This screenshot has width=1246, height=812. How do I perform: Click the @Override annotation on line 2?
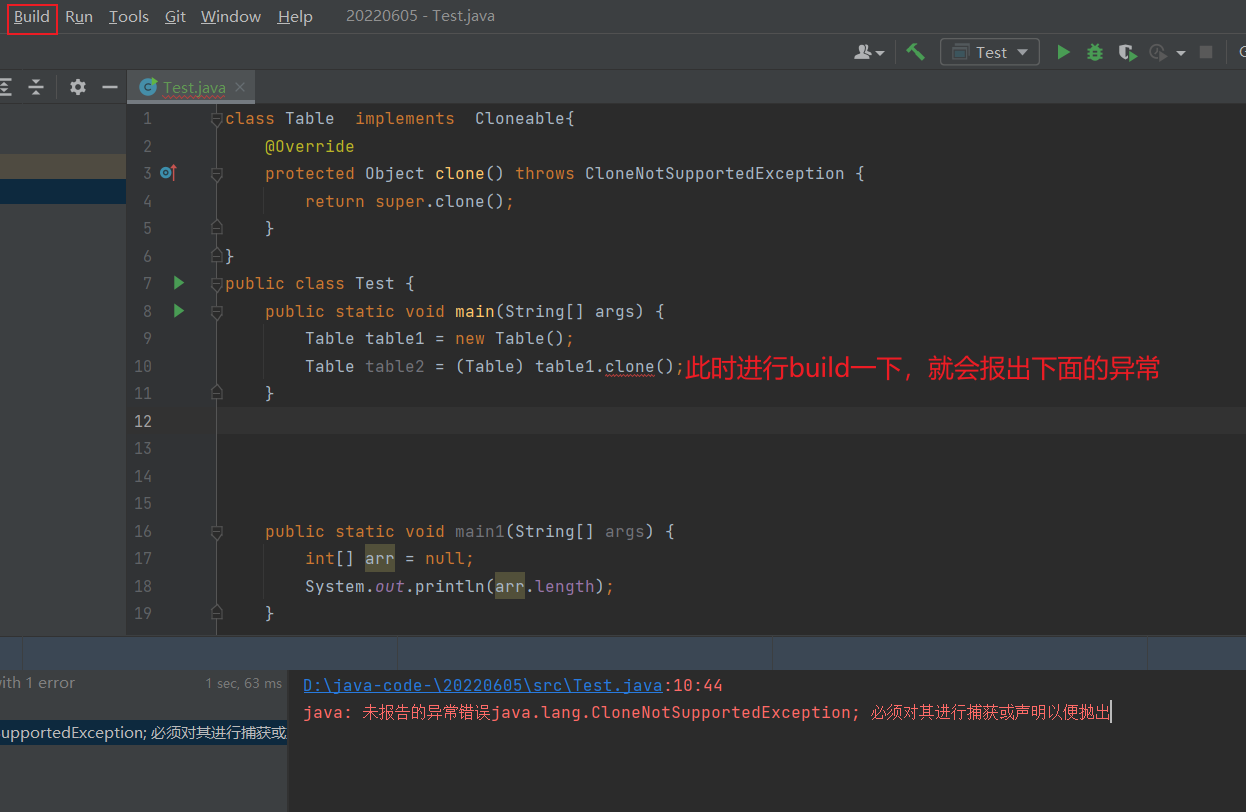point(309,147)
